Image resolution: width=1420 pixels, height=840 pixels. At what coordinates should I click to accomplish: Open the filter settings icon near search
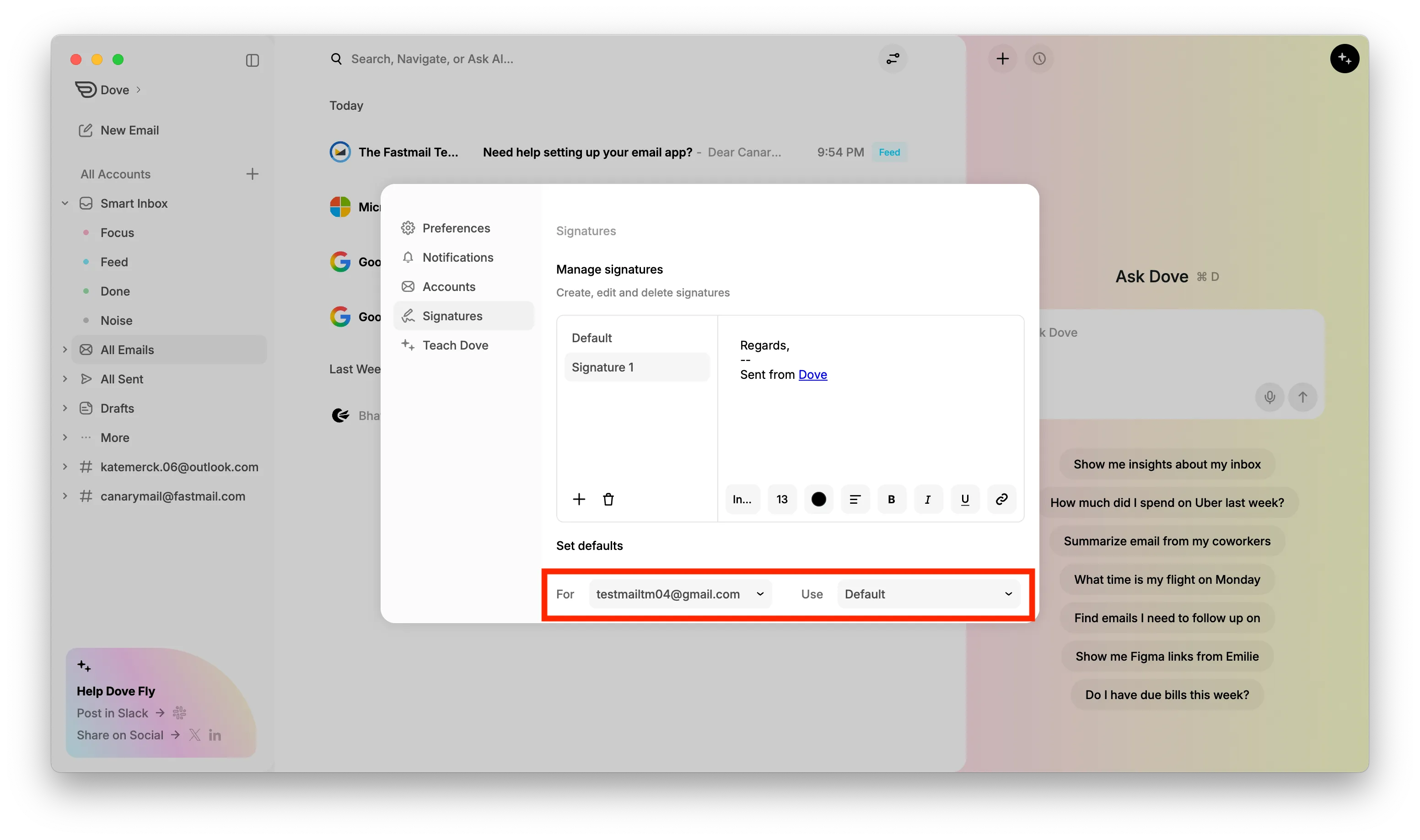(893, 59)
